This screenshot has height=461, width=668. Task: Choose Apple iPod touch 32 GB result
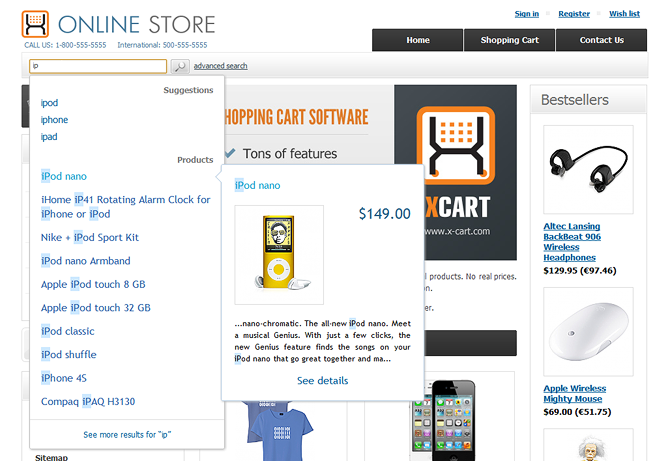pyautogui.click(x=96, y=308)
